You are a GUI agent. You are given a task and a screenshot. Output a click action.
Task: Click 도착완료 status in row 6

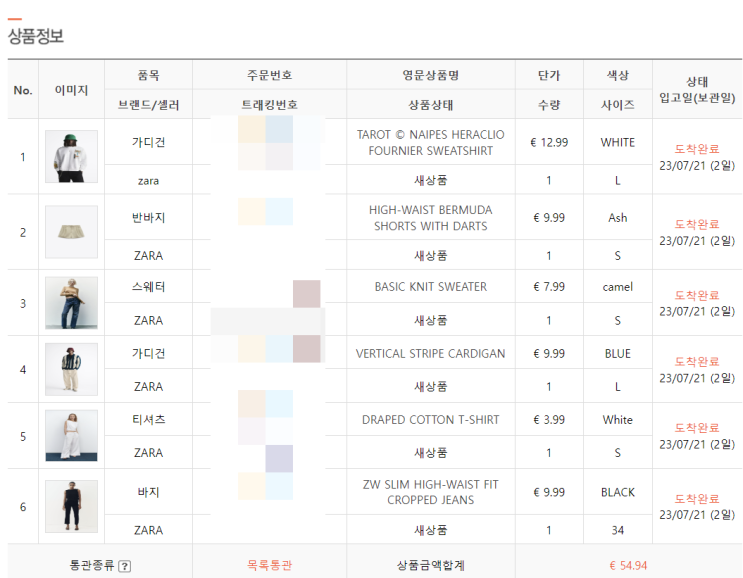pyautogui.click(x=697, y=498)
